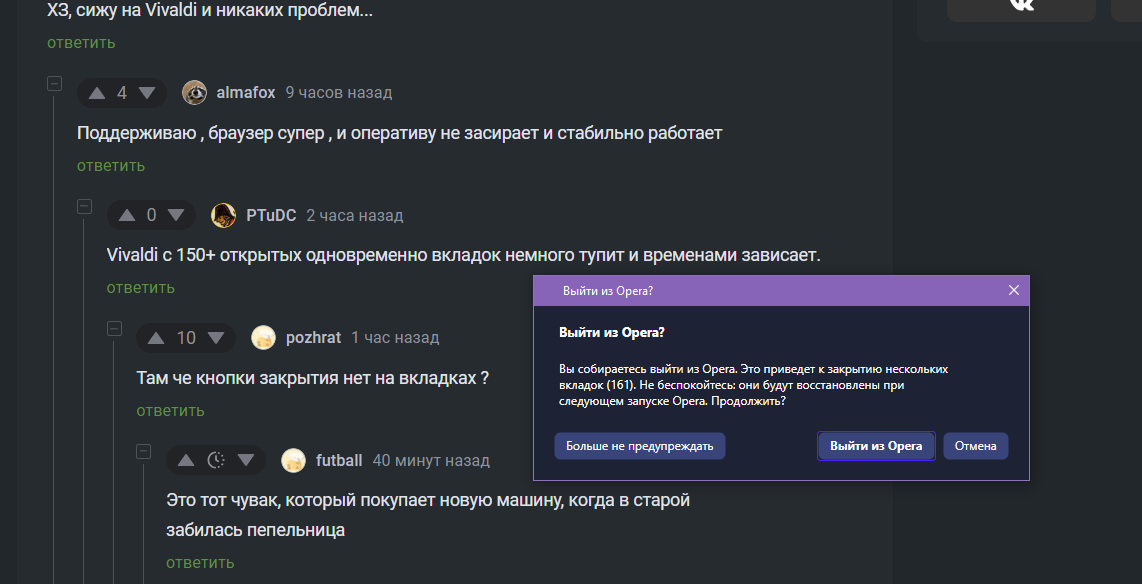Collapse PTuDC's comment thread
Viewport: 1142px width, 584px height.
click(x=85, y=206)
